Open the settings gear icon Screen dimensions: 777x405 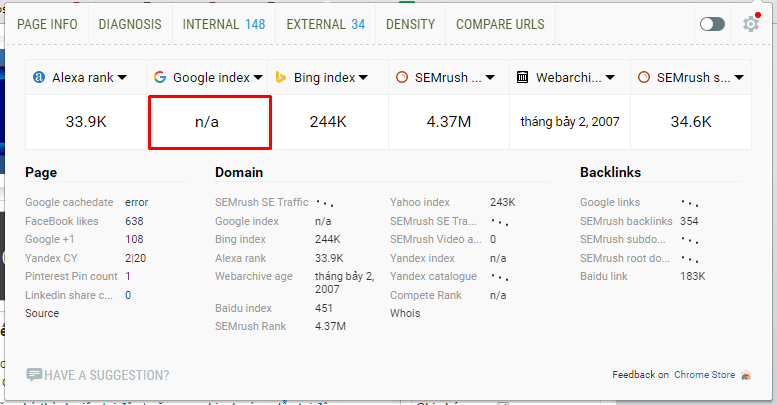point(751,24)
